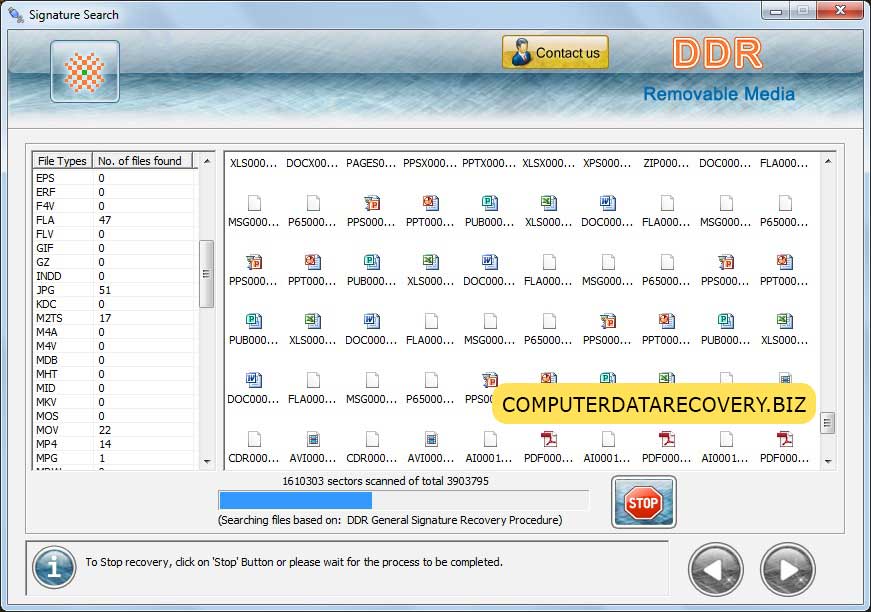This screenshot has width=871, height=612.
Task: Click the file list scroll-down arrow
Action: click(x=828, y=461)
